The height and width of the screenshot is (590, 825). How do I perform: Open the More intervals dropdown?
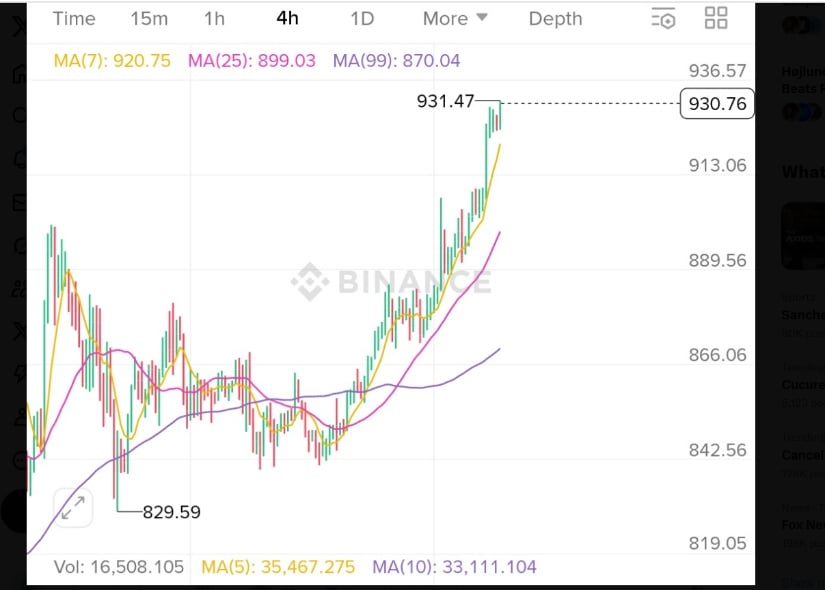(x=455, y=19)
